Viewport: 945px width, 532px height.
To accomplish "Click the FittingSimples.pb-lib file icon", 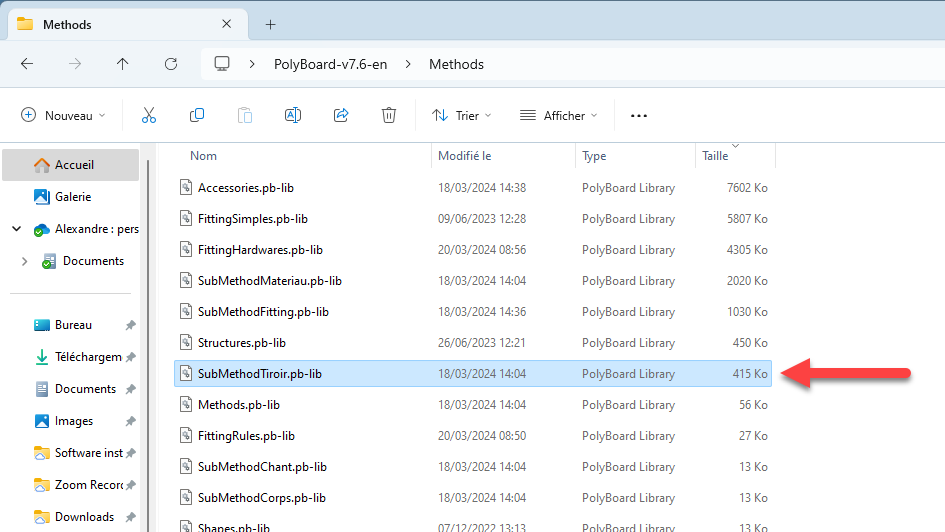I will point(186,218).
